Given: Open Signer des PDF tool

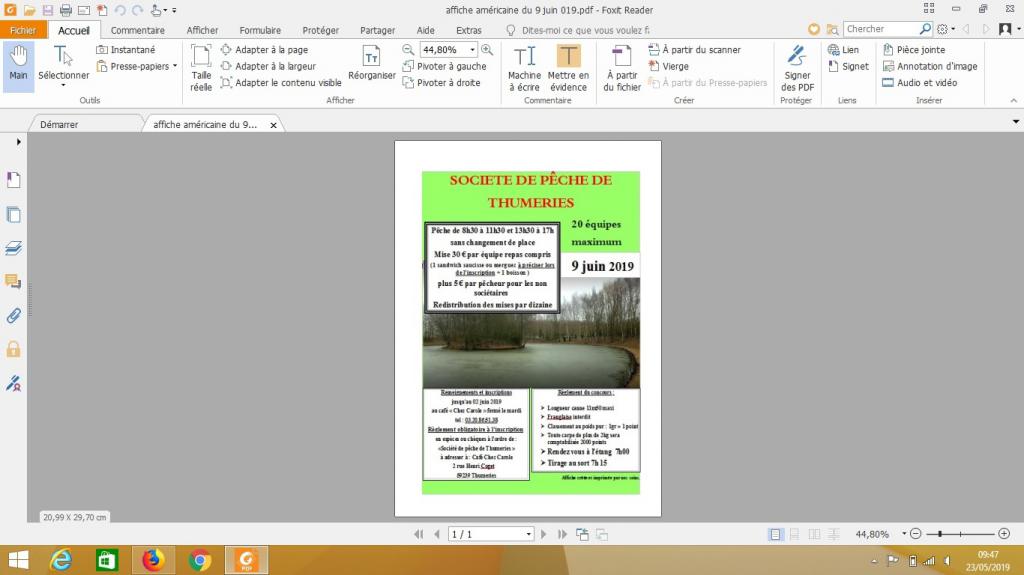Looking at the screenshot, I should coord(797,67).
